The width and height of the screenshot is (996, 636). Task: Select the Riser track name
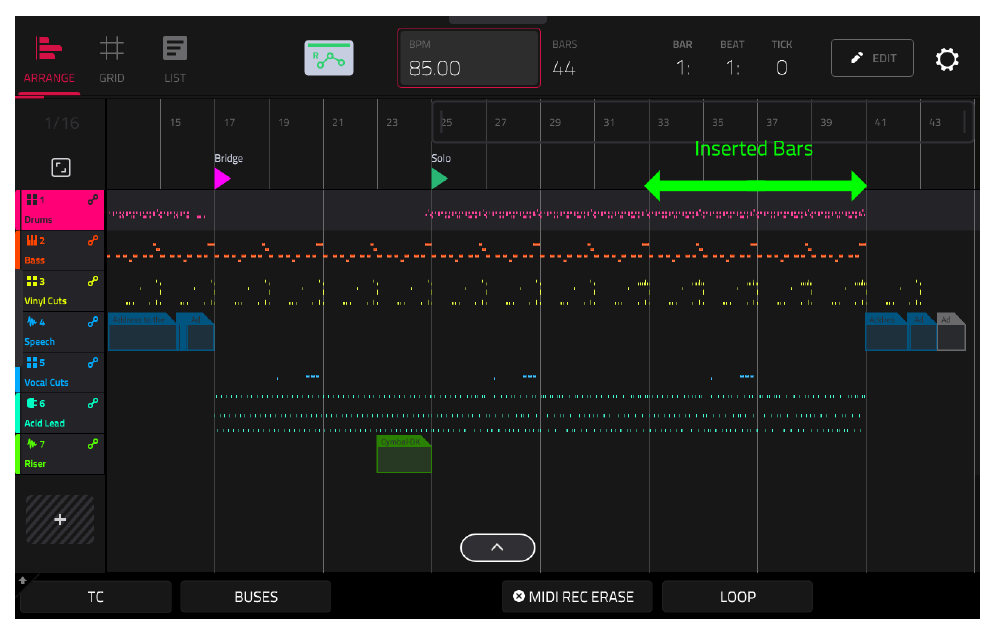coord(35,464)
